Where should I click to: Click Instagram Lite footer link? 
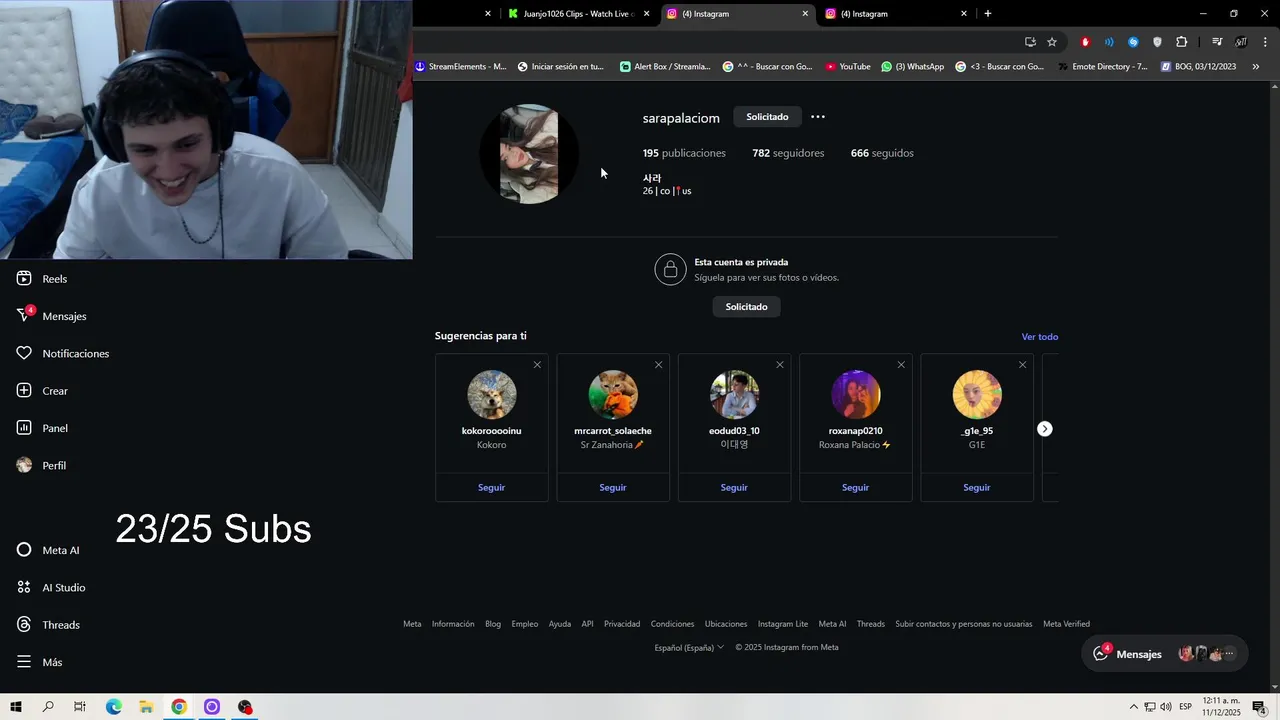pyautogui.click(x=783, y=624)
